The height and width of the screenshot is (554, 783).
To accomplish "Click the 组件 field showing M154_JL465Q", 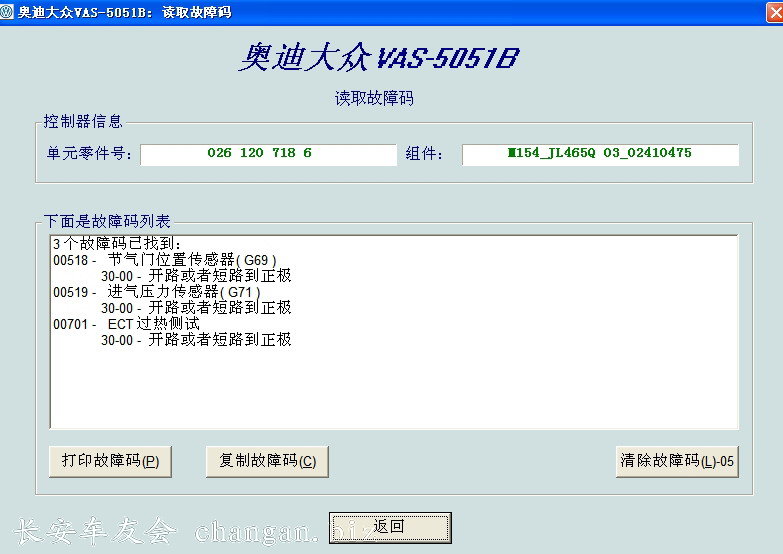I will coord(600,154).
